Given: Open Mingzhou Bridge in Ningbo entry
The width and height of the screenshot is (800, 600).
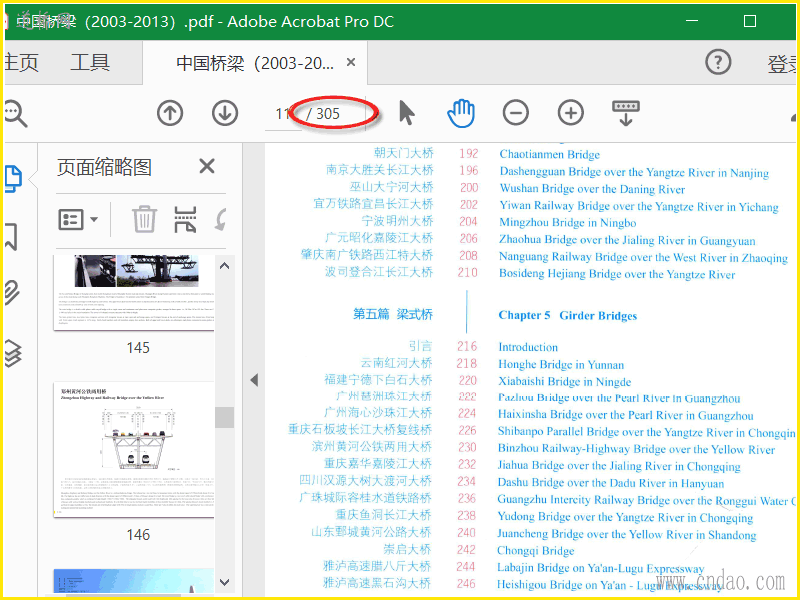Looking at the screenshot, I should 568,222.
